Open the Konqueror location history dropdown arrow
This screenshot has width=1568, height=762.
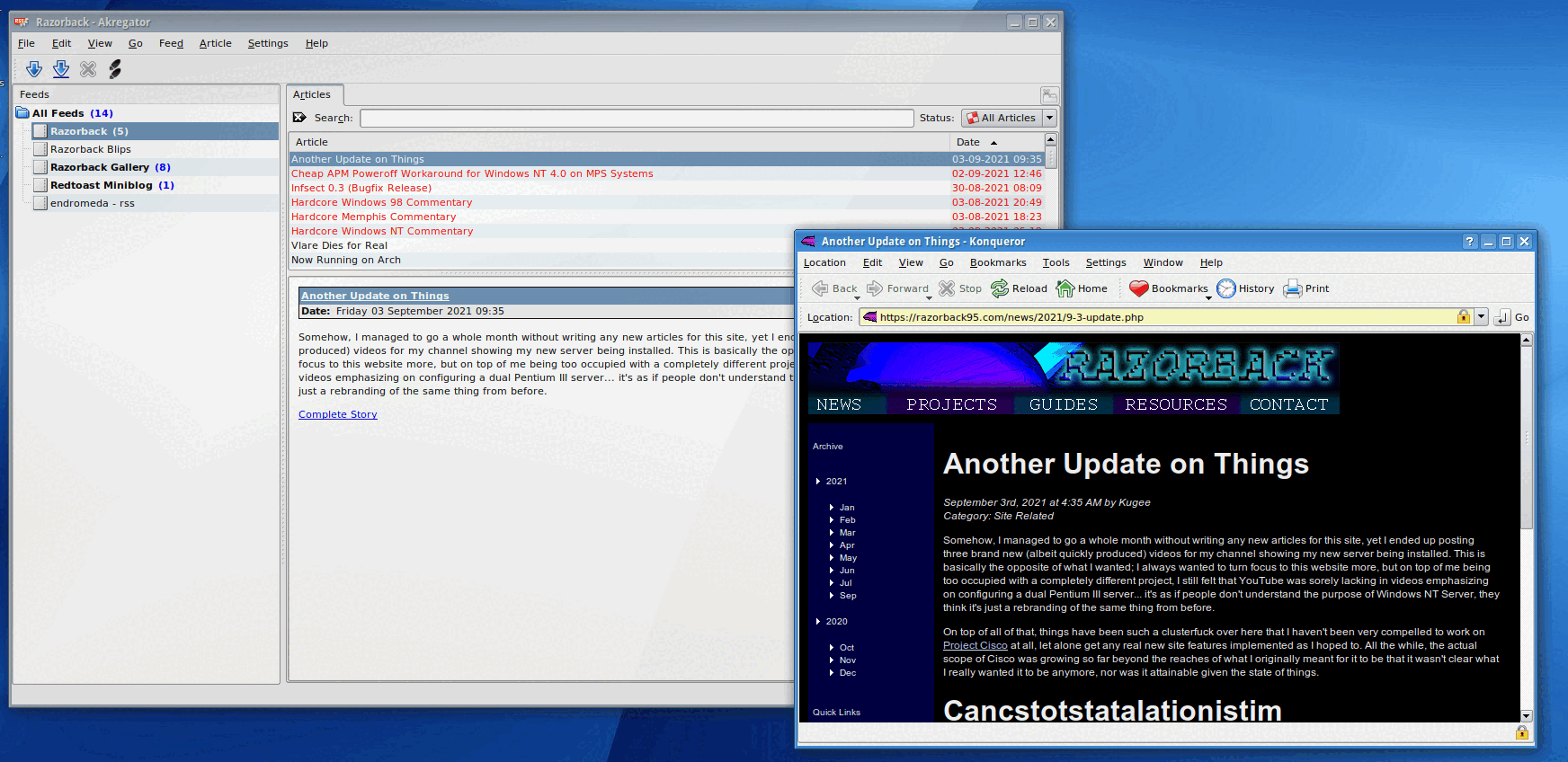[x=1481, y=317]
